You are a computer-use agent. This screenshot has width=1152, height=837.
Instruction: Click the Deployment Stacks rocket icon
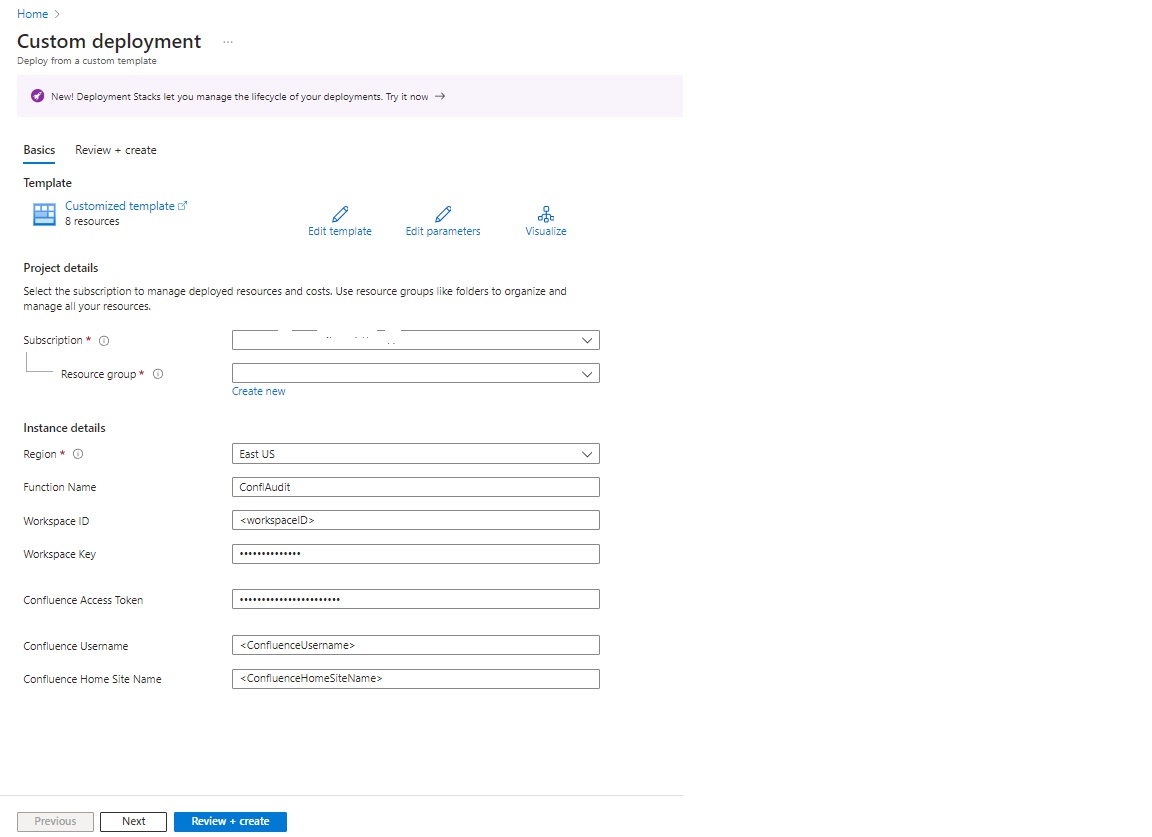click(x=37, y=96)
